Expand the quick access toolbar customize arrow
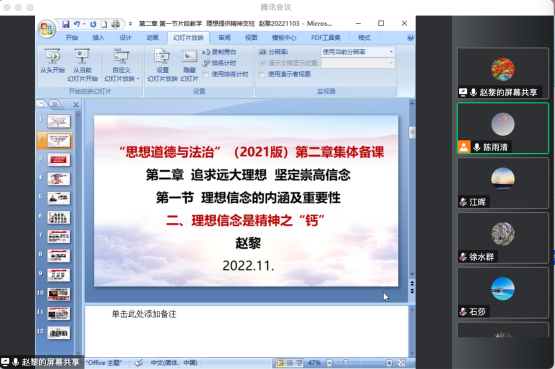The image size is (555, 369). pyautogui.click(x=130, y=24)
